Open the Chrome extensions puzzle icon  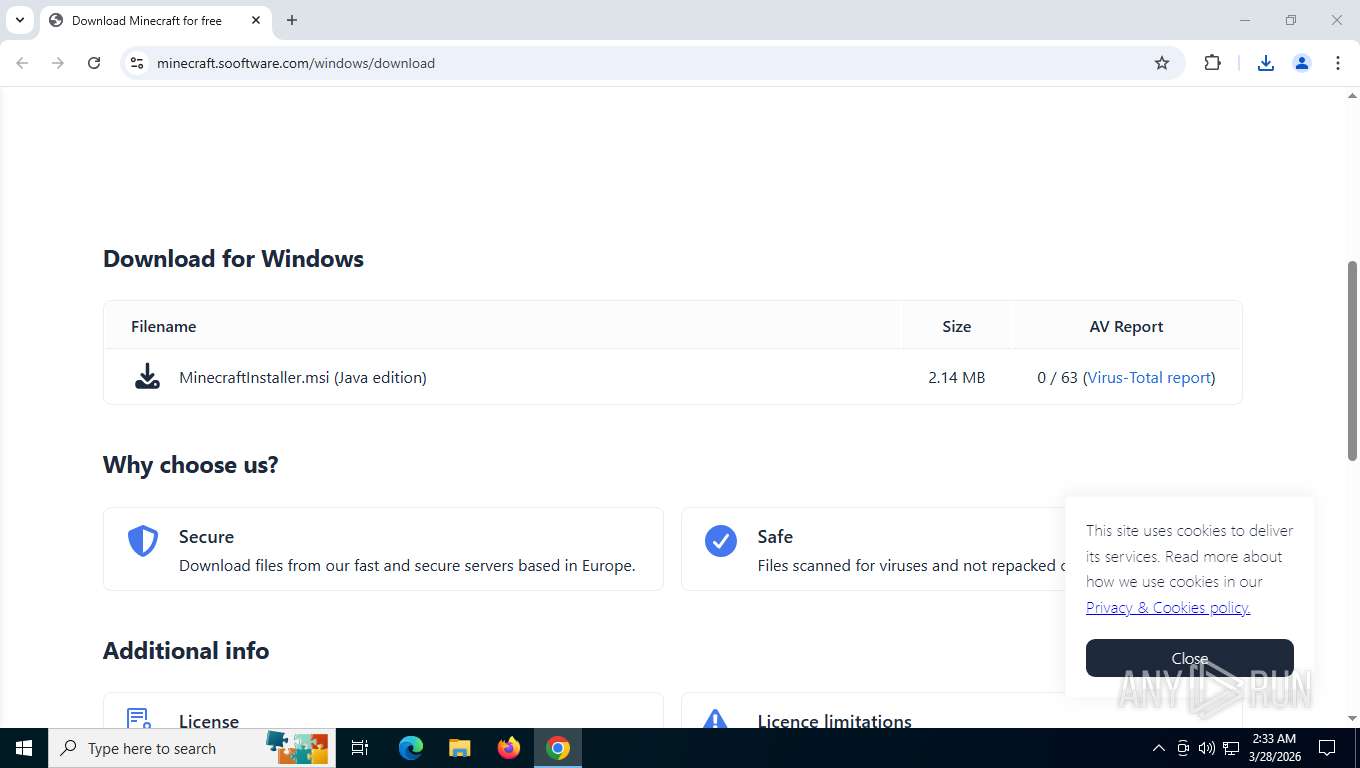pos(1213,63)
